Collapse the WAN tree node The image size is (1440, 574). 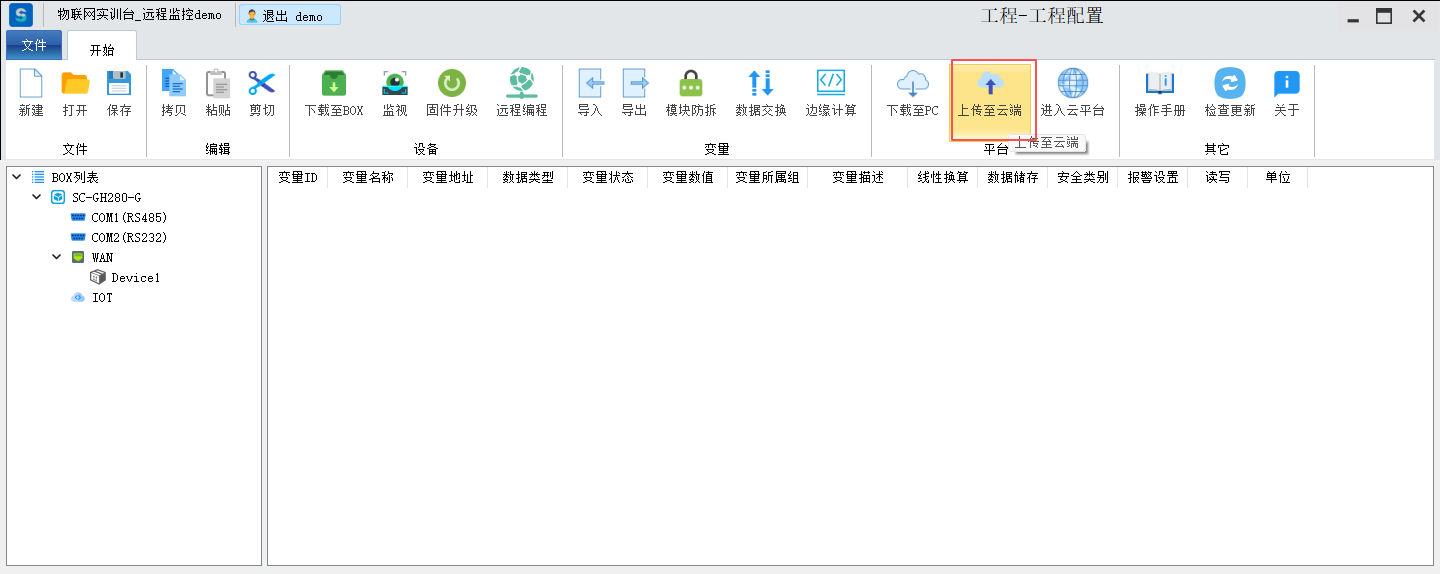pyautogui.click(x=57, y=257)
